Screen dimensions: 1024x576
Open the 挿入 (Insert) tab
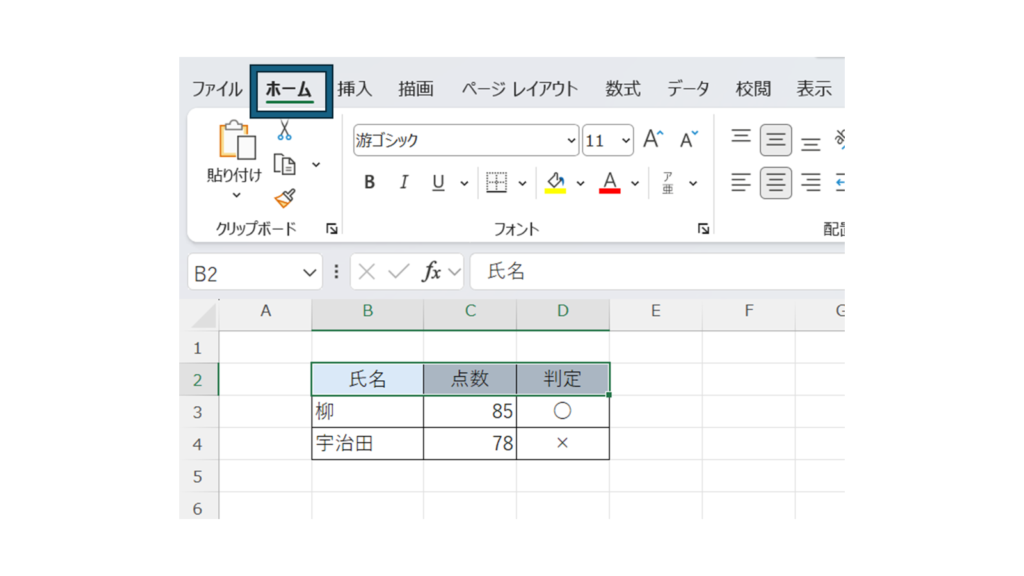tap(354, 89)
